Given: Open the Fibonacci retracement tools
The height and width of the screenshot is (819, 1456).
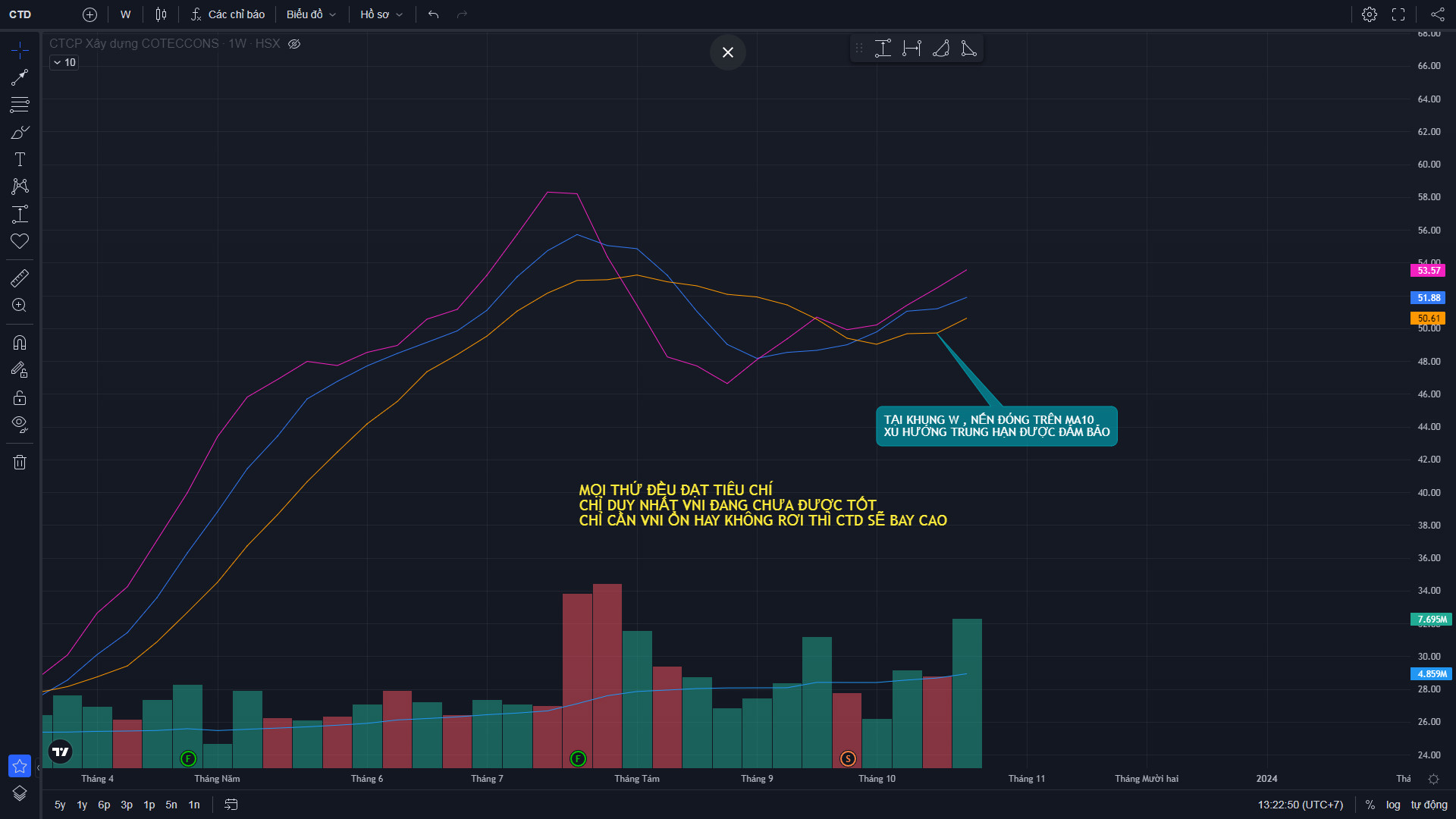Looking at the screenshot, I should (x=20, y=105).
